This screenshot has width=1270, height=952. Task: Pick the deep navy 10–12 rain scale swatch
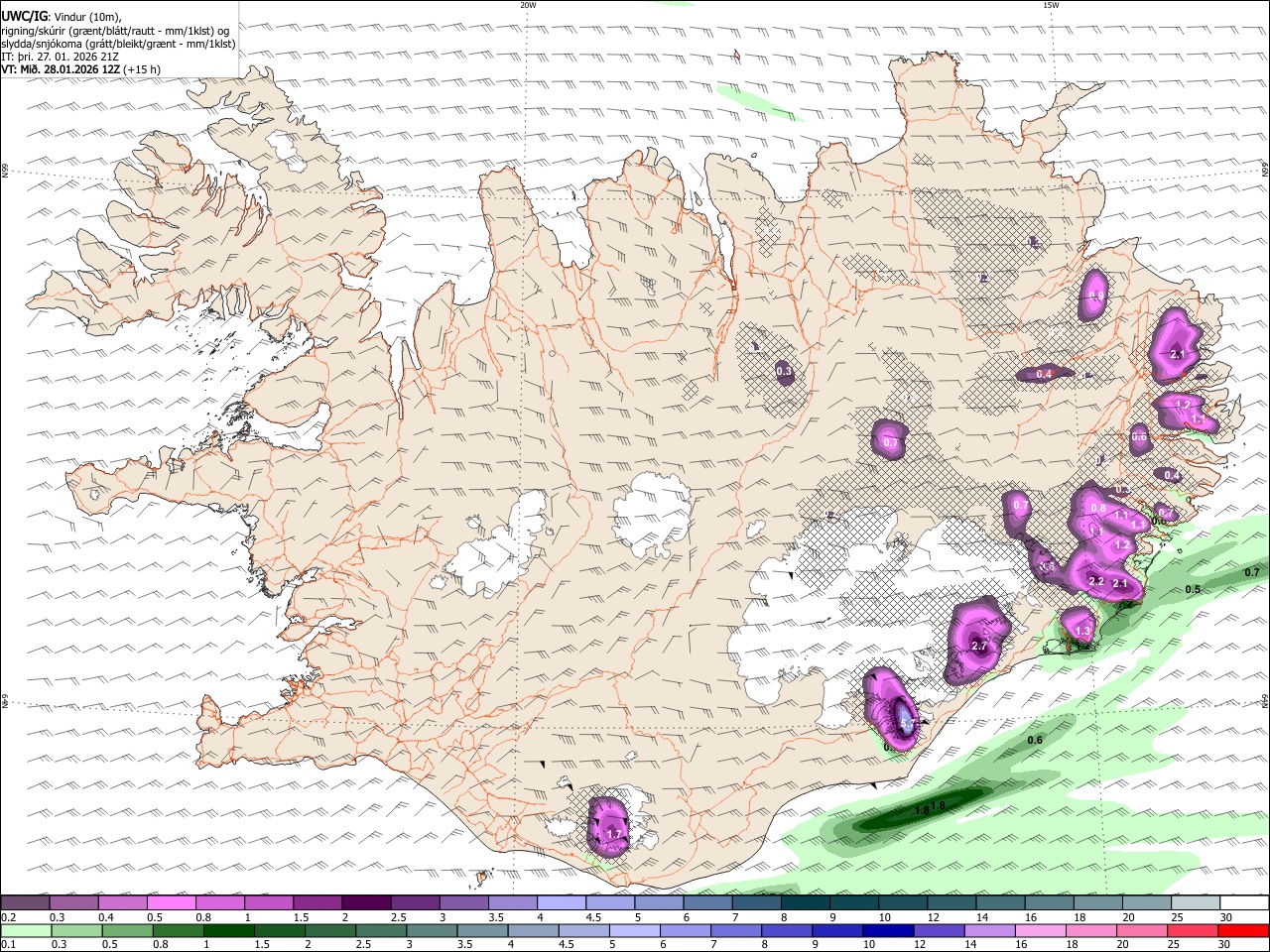click(x=888, y=930)
